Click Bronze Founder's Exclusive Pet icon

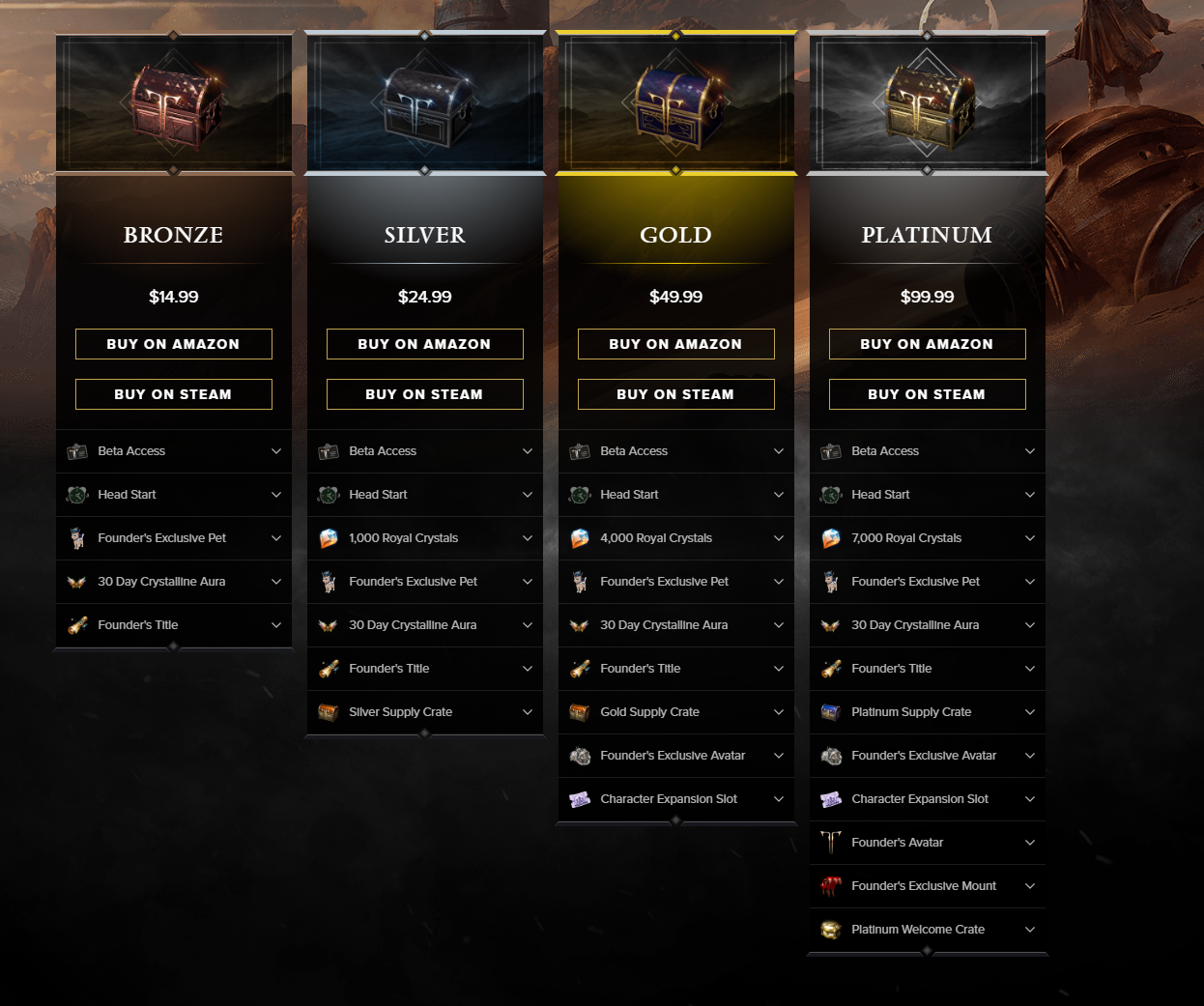(77, 538)
